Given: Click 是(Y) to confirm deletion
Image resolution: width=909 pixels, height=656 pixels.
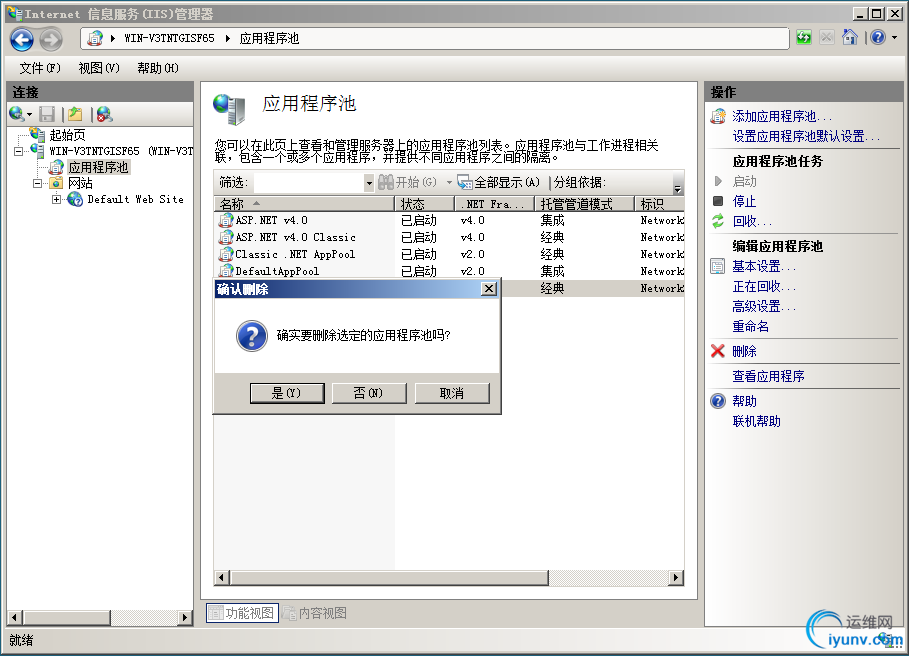Looking at the screenshot, I should [x=287, y=393].
